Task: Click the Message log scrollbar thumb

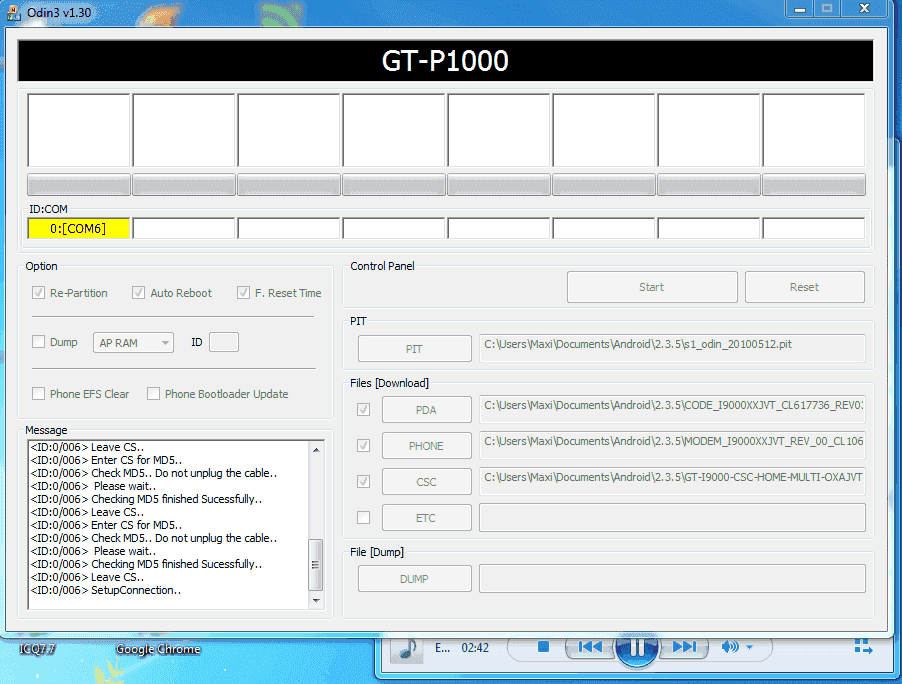Action: (316, 564)
